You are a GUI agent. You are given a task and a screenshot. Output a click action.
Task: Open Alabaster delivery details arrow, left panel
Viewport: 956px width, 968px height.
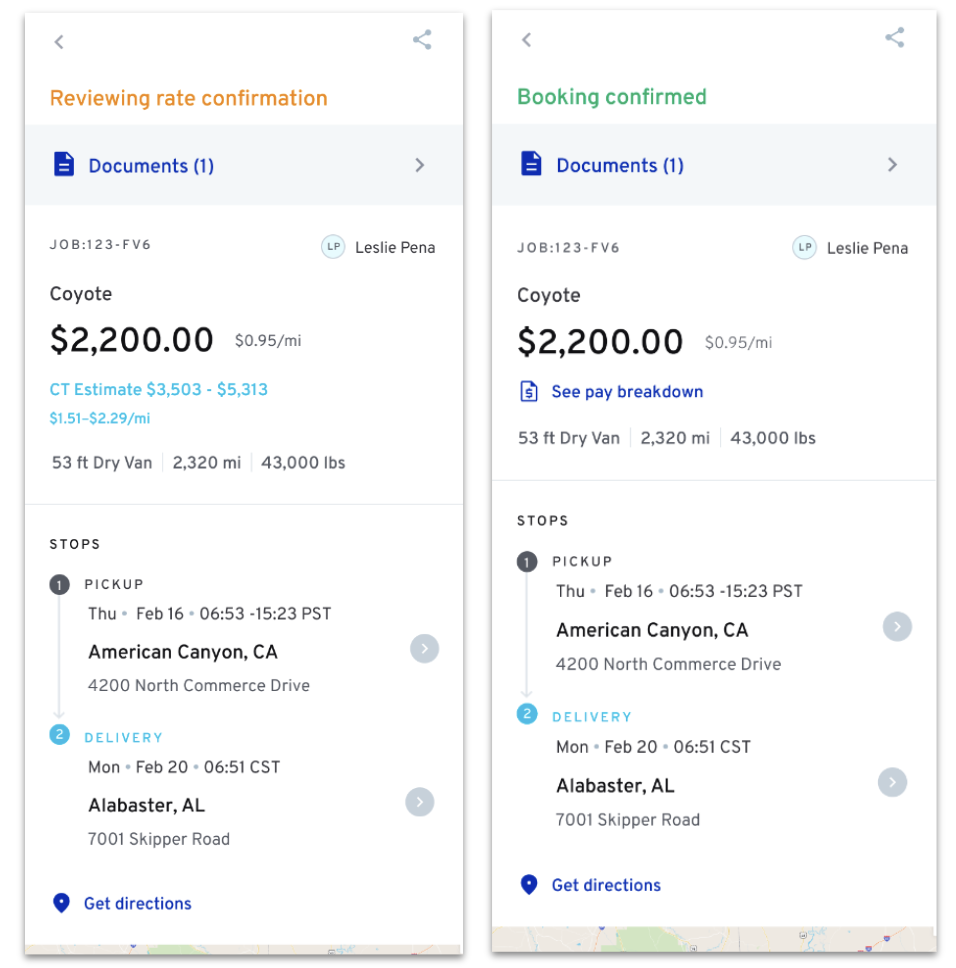pos(420,802)
